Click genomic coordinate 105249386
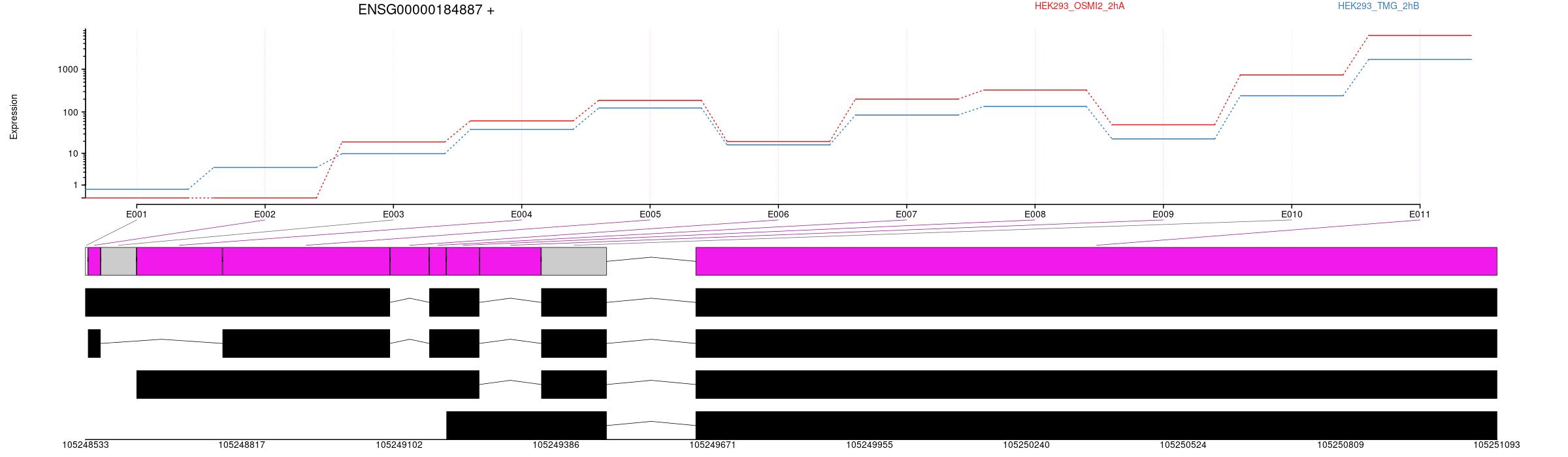Image resolution: width=1568 pixels, height=457 pixels. pos(556,445)
